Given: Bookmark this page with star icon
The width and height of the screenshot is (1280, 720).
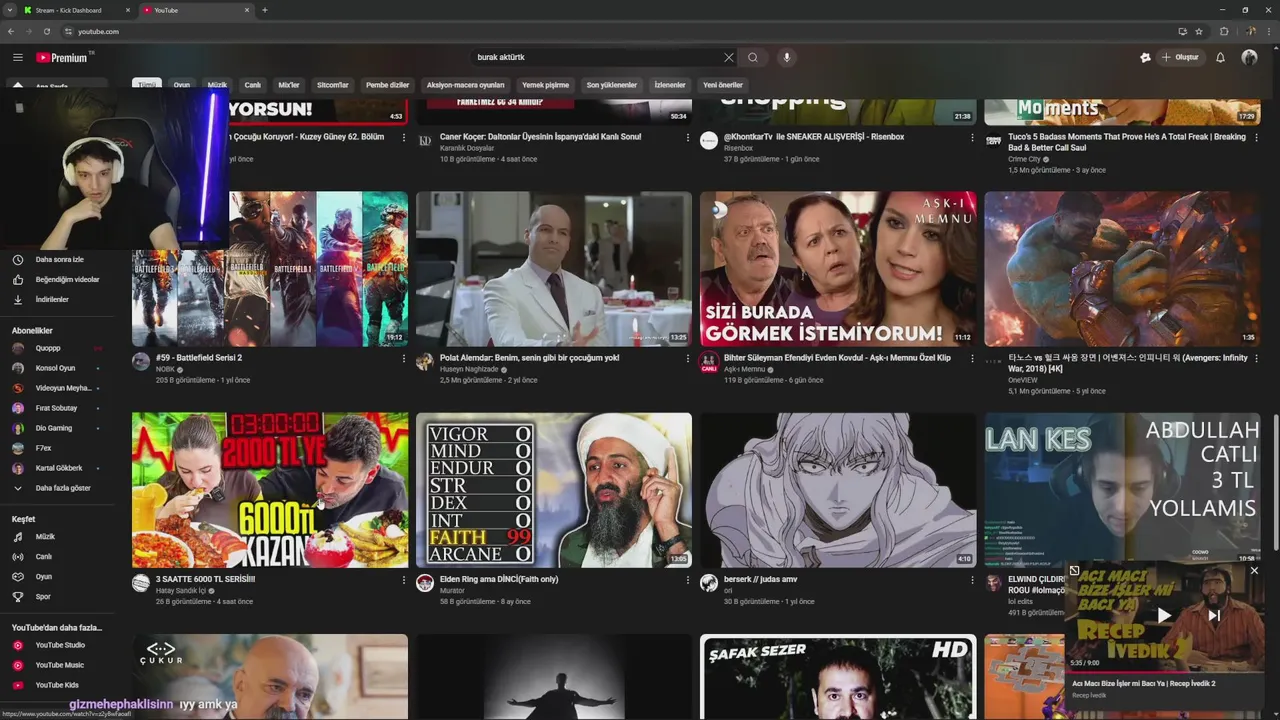Looking at the screenshot, I should point(1199,31).
